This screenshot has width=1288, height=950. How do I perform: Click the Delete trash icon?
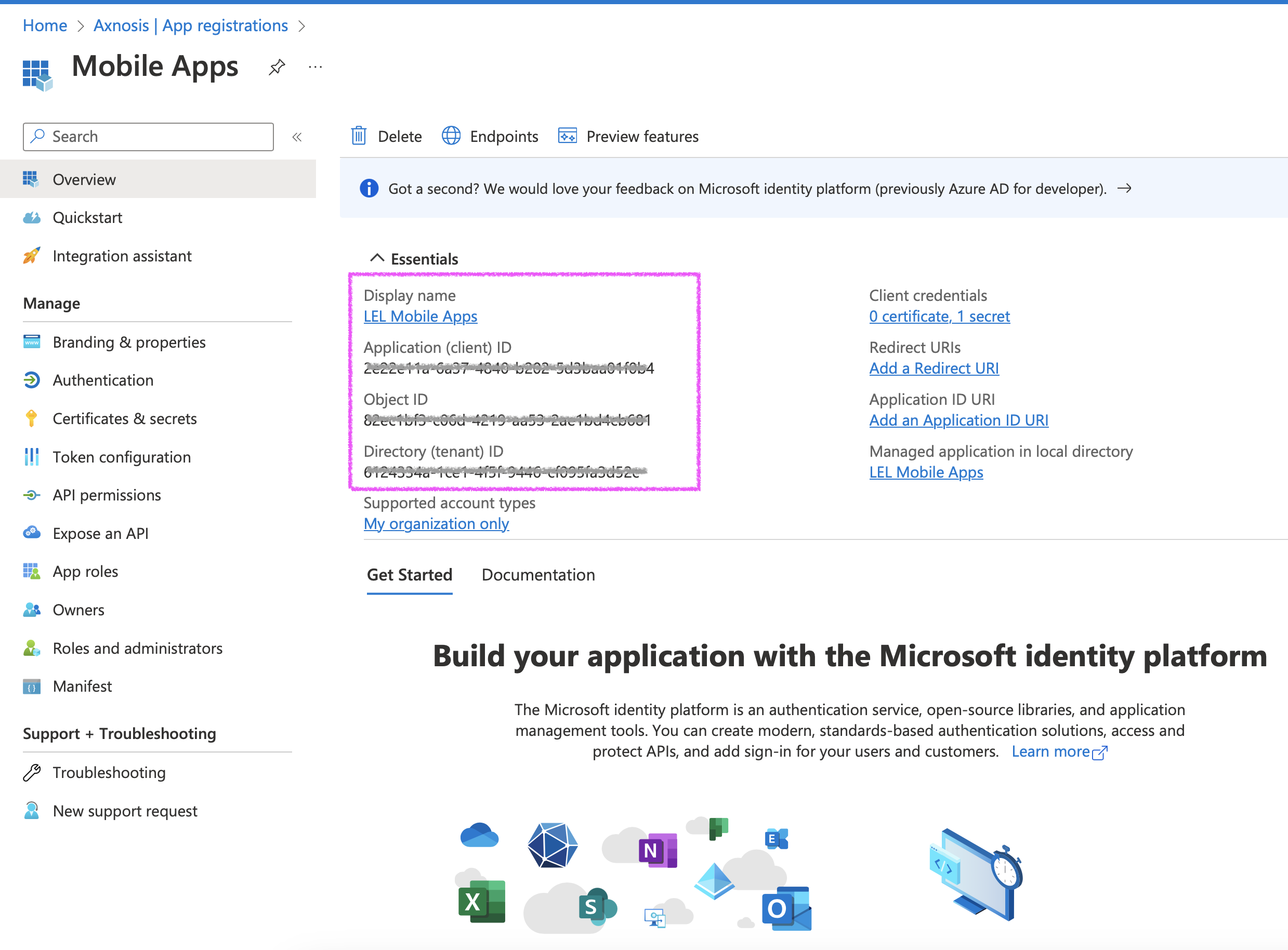tap(359, 136)
